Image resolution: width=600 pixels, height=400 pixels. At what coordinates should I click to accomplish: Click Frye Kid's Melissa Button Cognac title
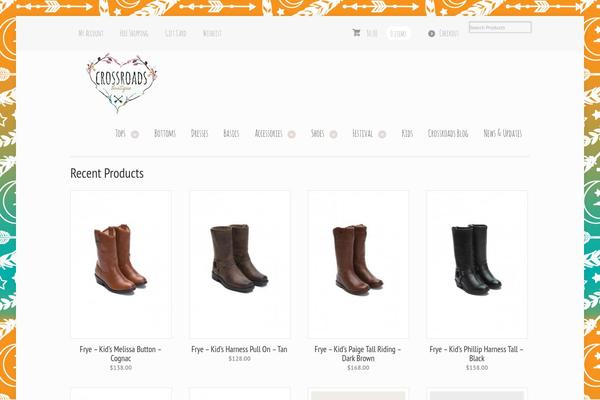[121, 354]
